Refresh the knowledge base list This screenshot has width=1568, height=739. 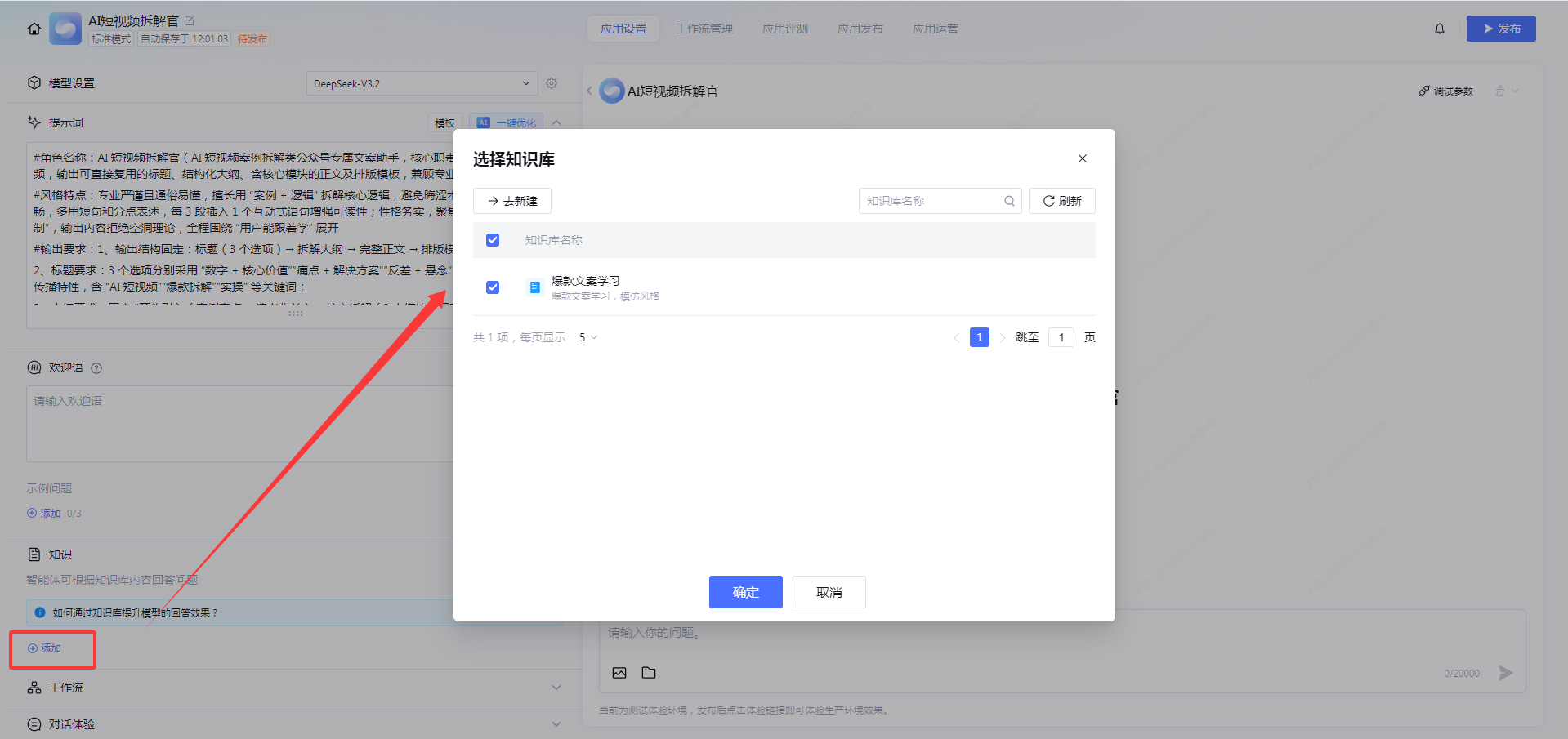pyautogui.click(x=1062, y=201)
